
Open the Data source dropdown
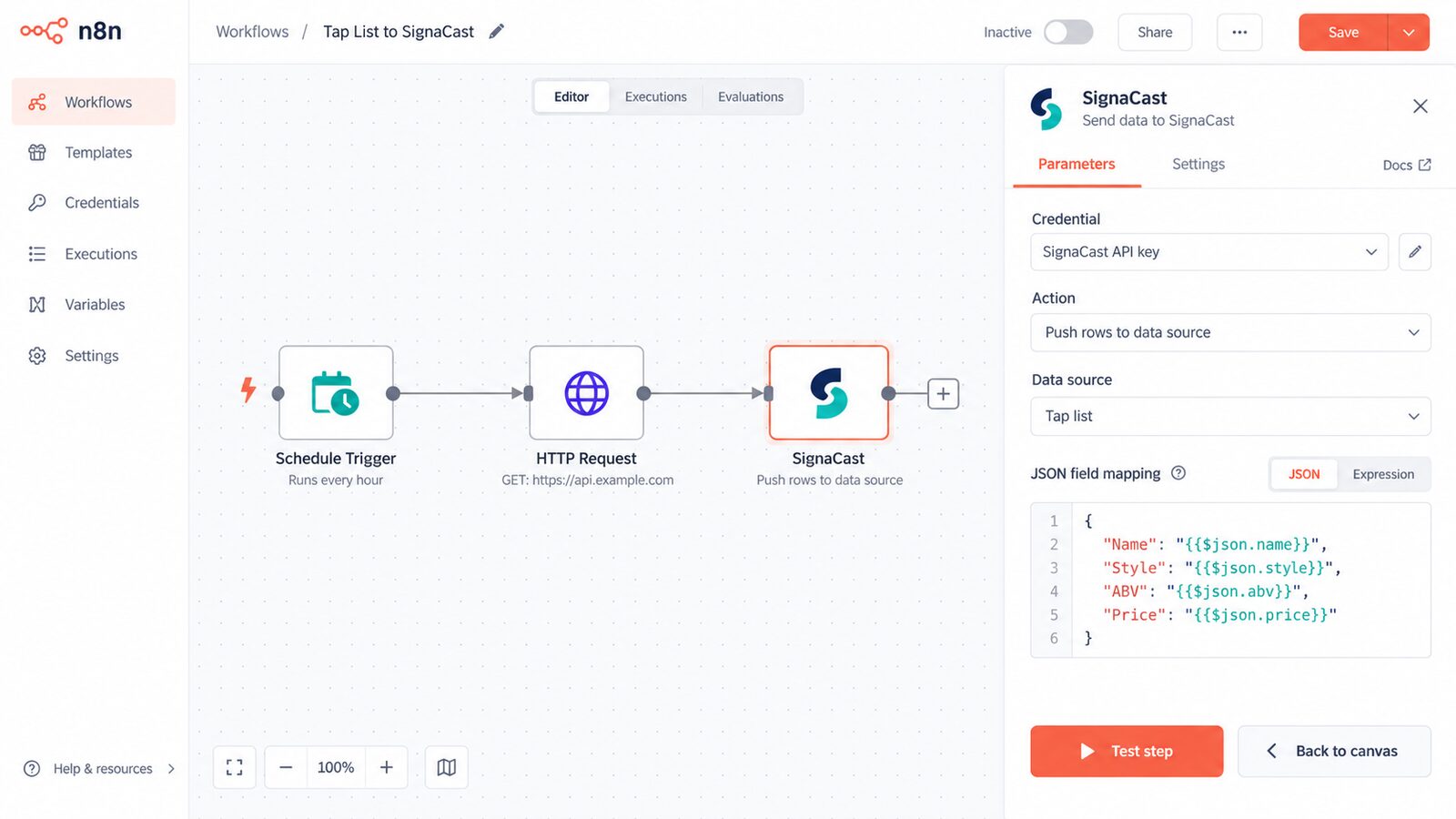(1230, 416)
